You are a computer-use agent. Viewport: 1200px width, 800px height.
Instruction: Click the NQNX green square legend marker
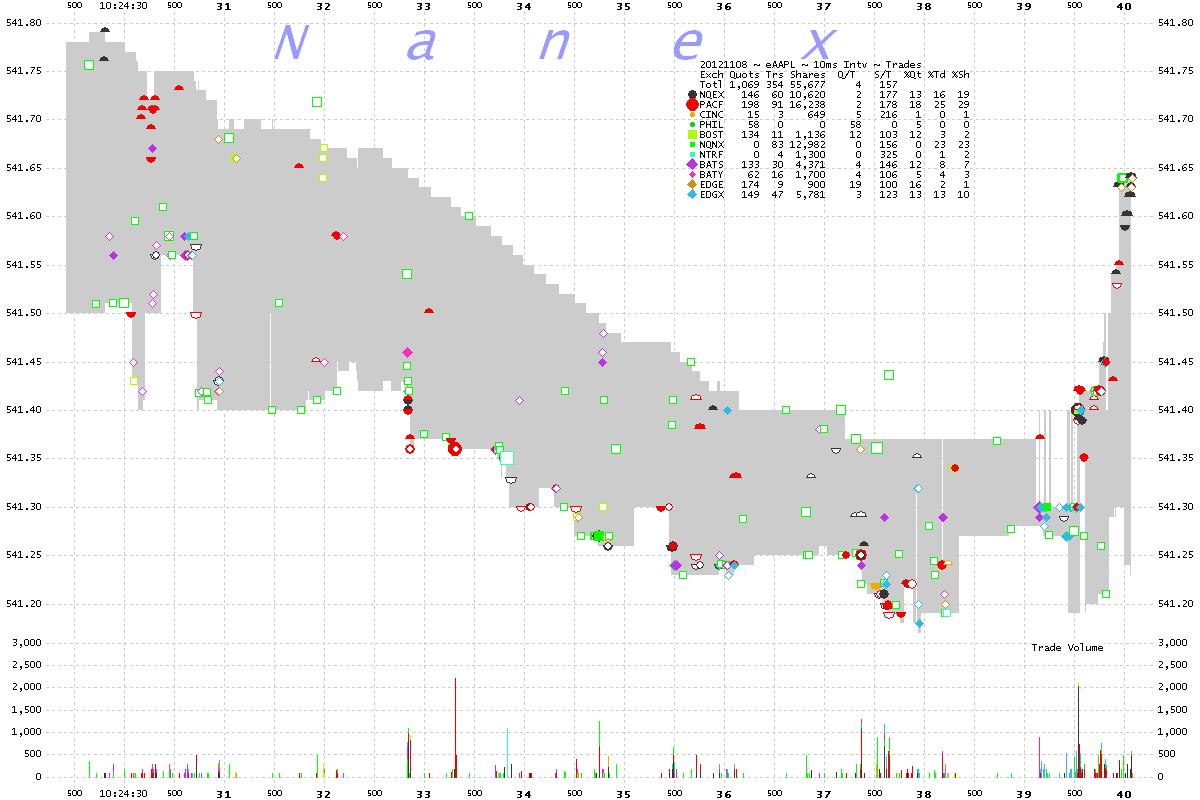(x=691, y=144)
